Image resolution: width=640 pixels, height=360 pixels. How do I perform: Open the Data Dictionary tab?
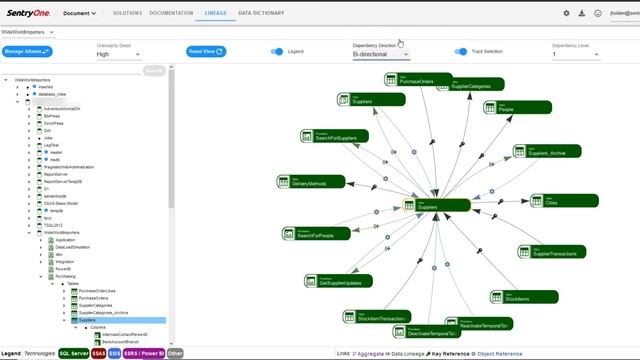(261, 13)
